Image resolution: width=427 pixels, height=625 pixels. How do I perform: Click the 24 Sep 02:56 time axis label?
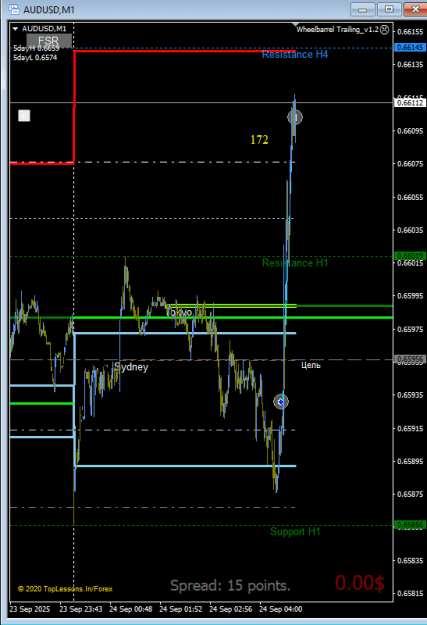[231, 609]
